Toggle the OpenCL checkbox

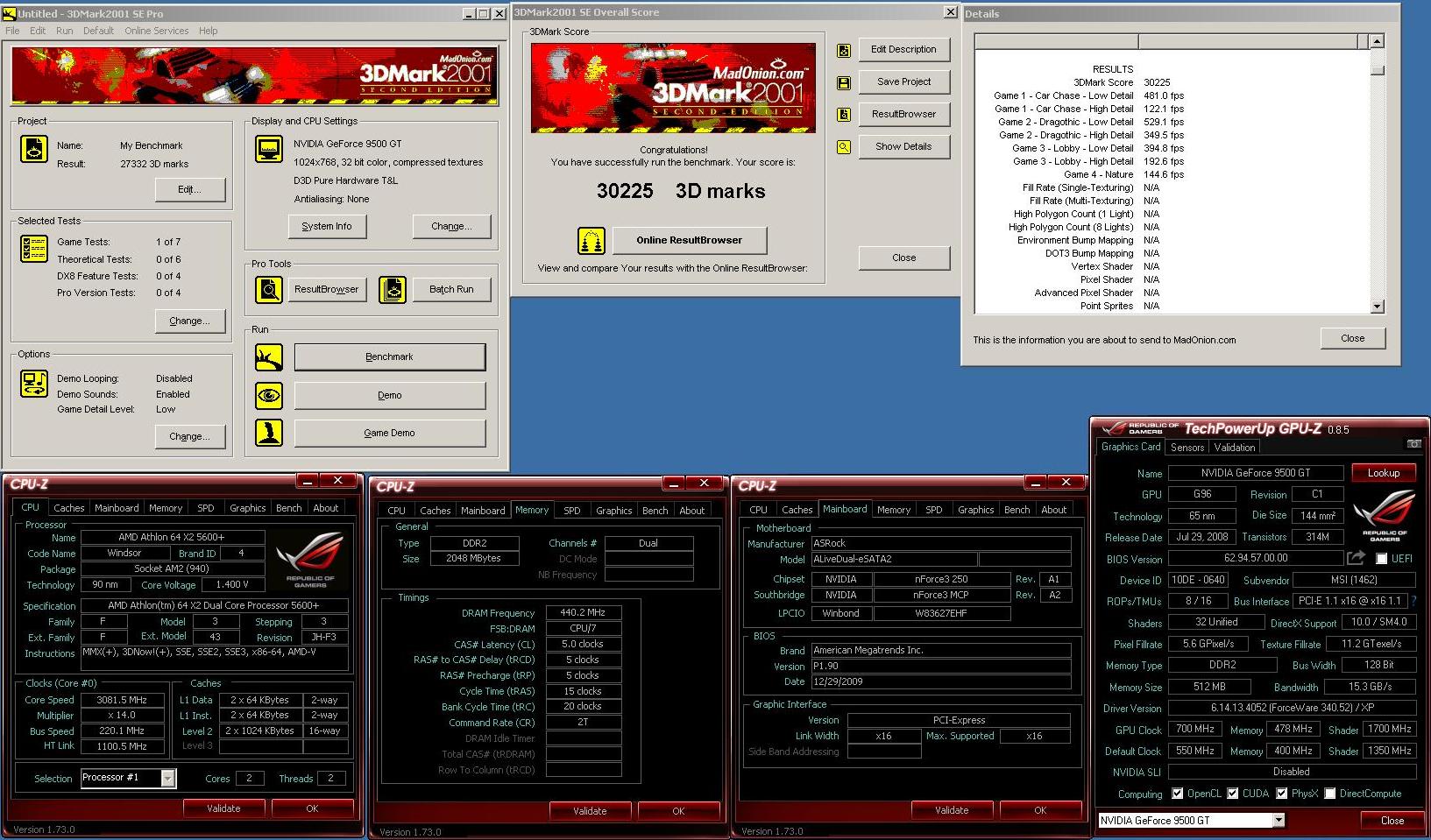[x=1177, y=794]
